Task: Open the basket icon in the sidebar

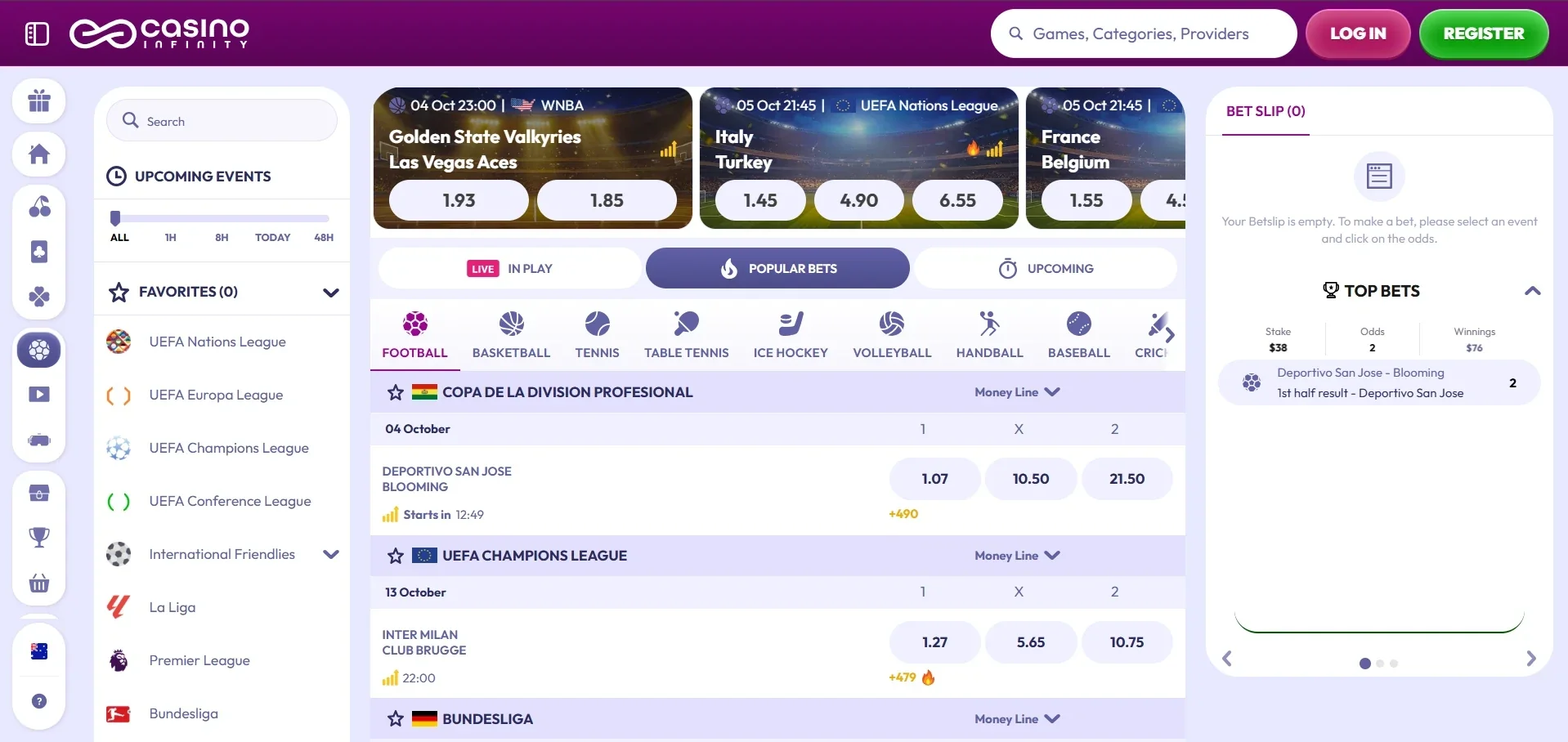Action: click(x=39, y=583)
